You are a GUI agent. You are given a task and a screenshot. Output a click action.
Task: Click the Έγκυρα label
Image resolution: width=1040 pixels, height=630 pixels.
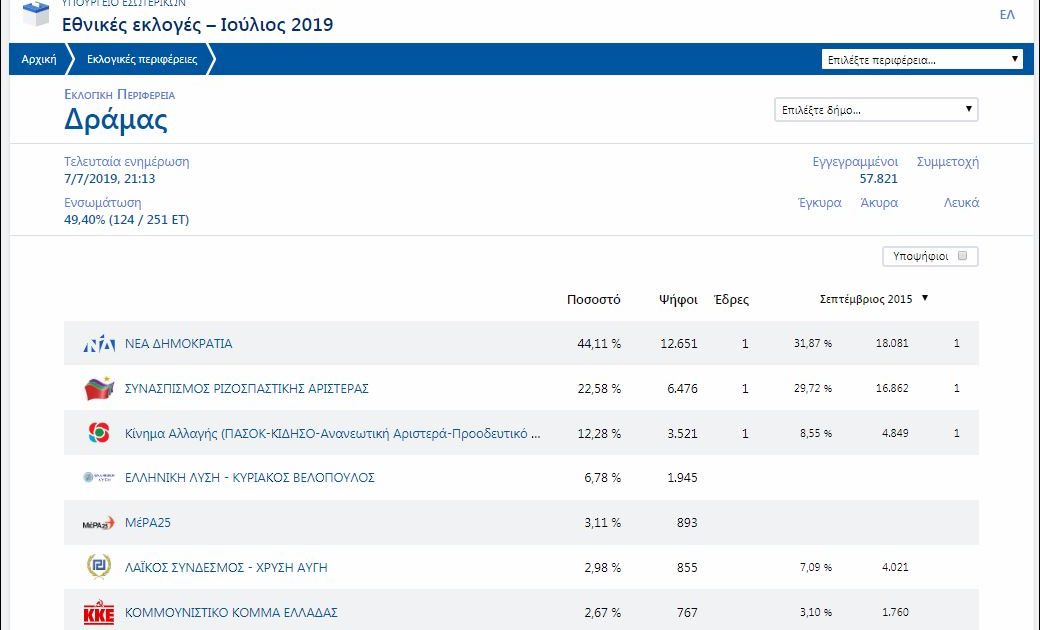point(820,203)
